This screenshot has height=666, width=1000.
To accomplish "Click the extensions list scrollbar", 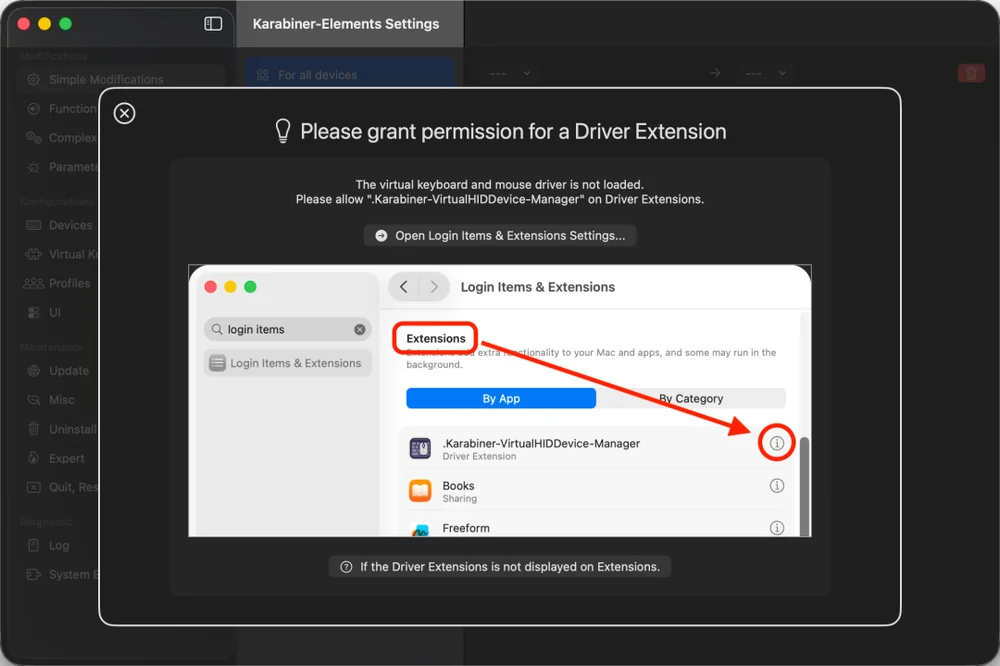I will coord(804,487).
